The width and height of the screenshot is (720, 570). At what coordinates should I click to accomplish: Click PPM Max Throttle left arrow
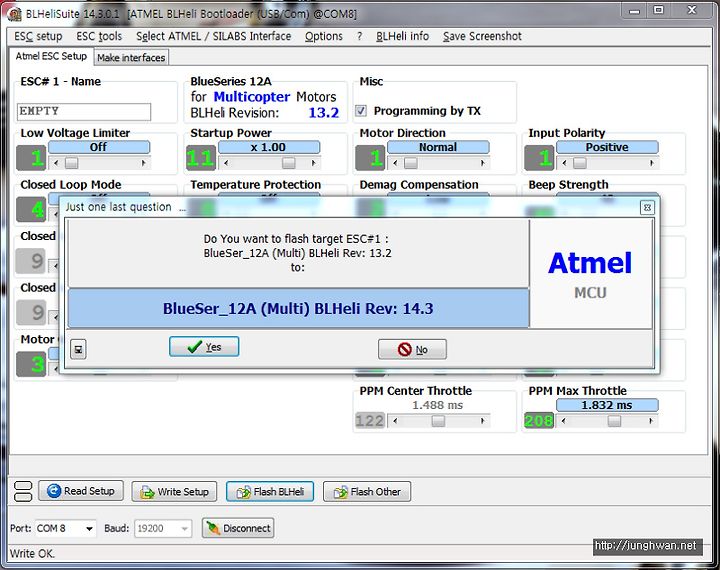point(564,421)
